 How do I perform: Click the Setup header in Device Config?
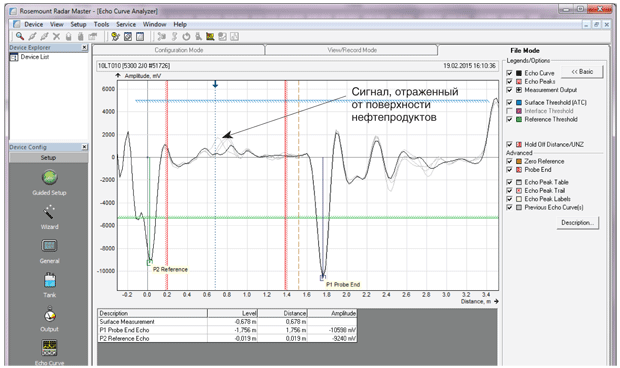tap(48, 158)
